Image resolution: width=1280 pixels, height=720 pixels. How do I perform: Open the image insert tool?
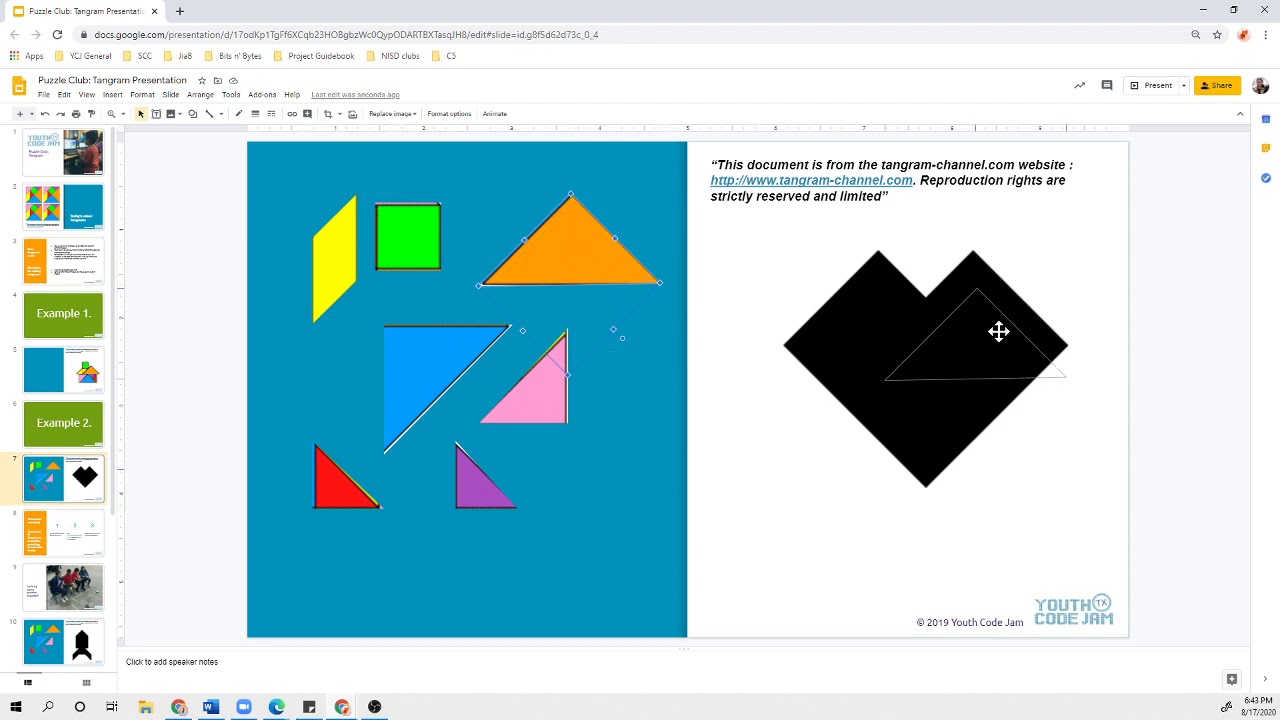click(171, 113)
